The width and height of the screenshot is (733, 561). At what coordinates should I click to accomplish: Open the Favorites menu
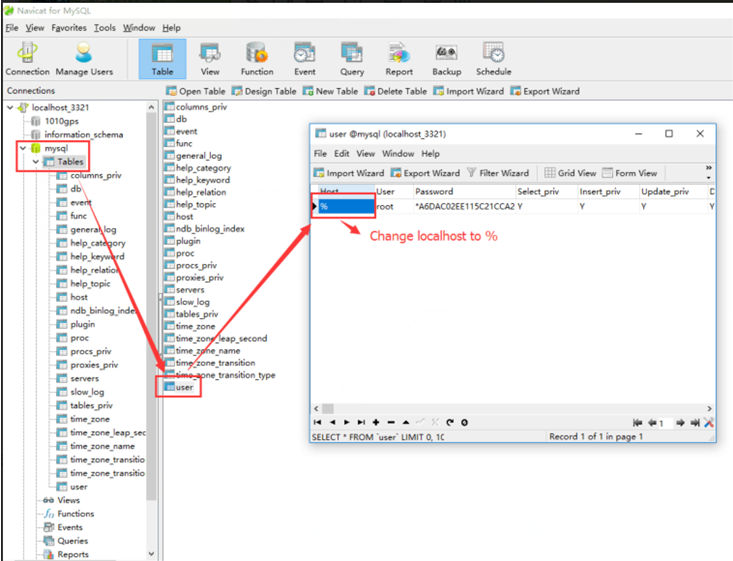point(69,28)
